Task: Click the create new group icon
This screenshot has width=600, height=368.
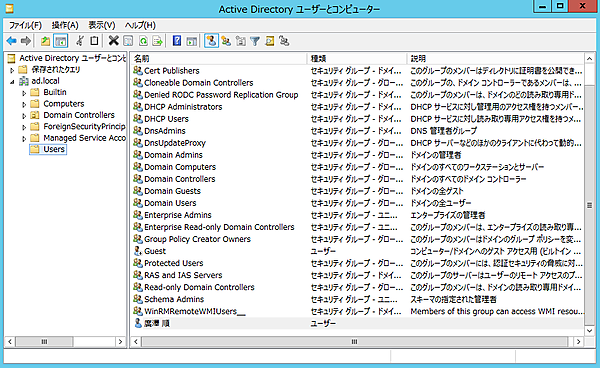Action: click(226, 41)
